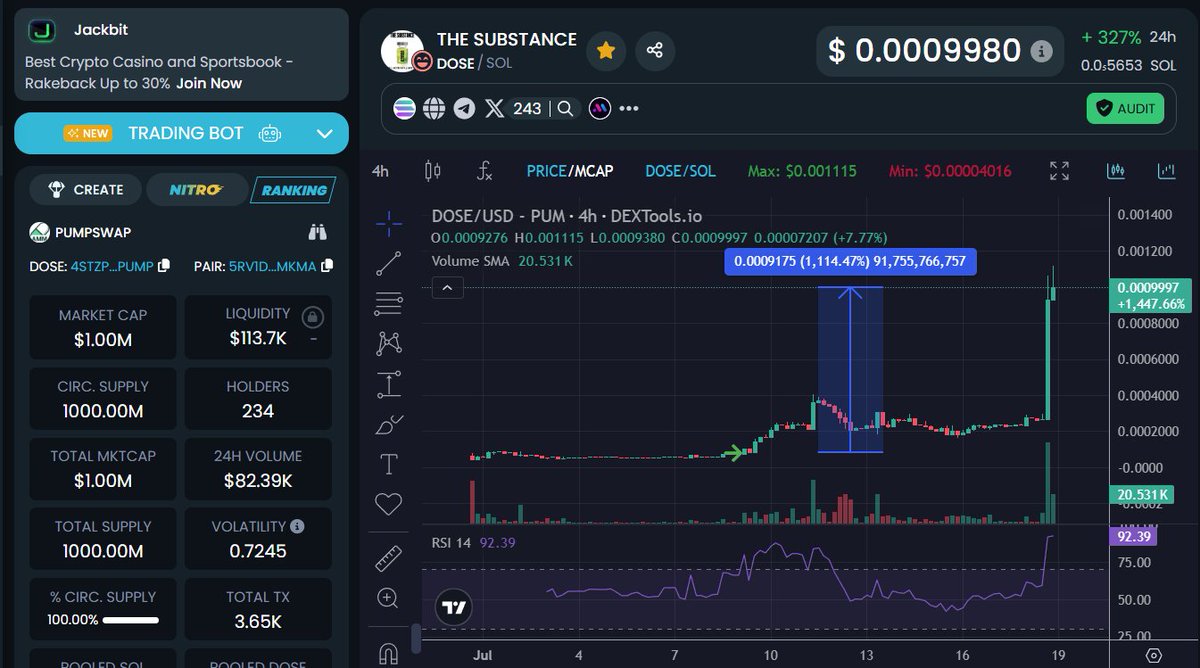Collapse the chart legend with the caret button
This screenshot has height=668, width=1200.
(x=447, y=288)
